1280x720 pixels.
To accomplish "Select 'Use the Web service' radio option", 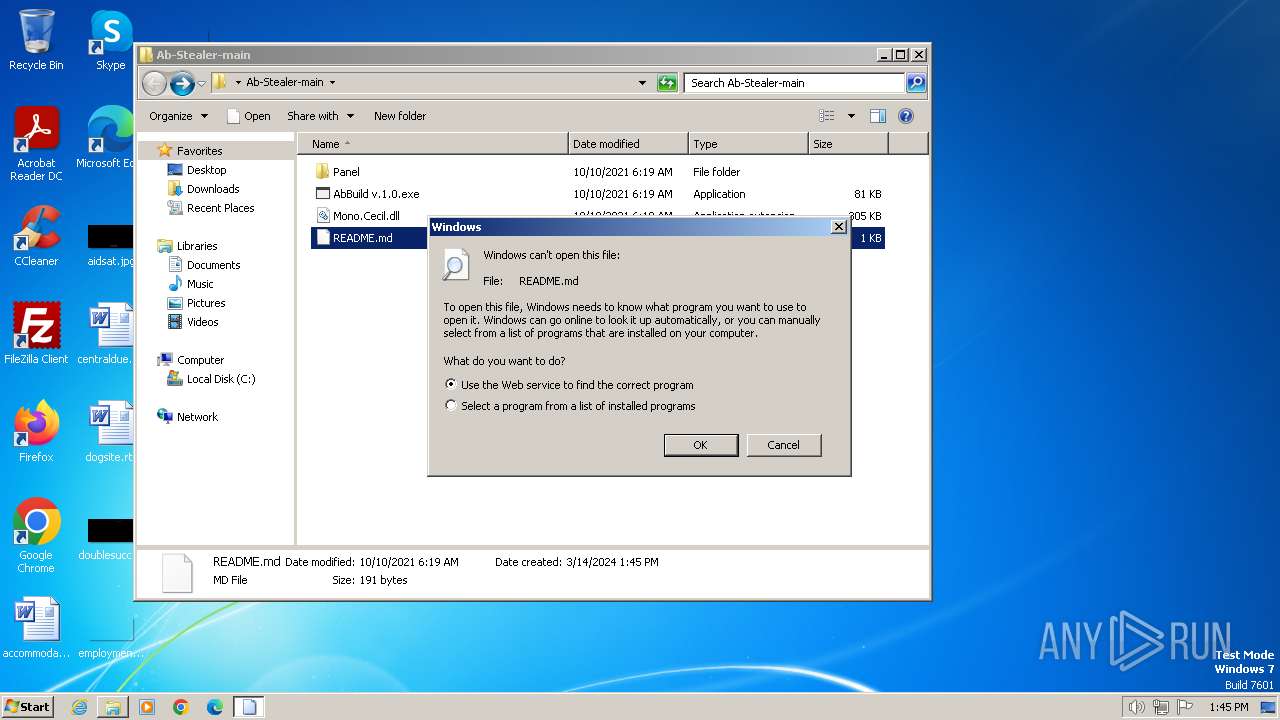I will [x=451, y=384].
